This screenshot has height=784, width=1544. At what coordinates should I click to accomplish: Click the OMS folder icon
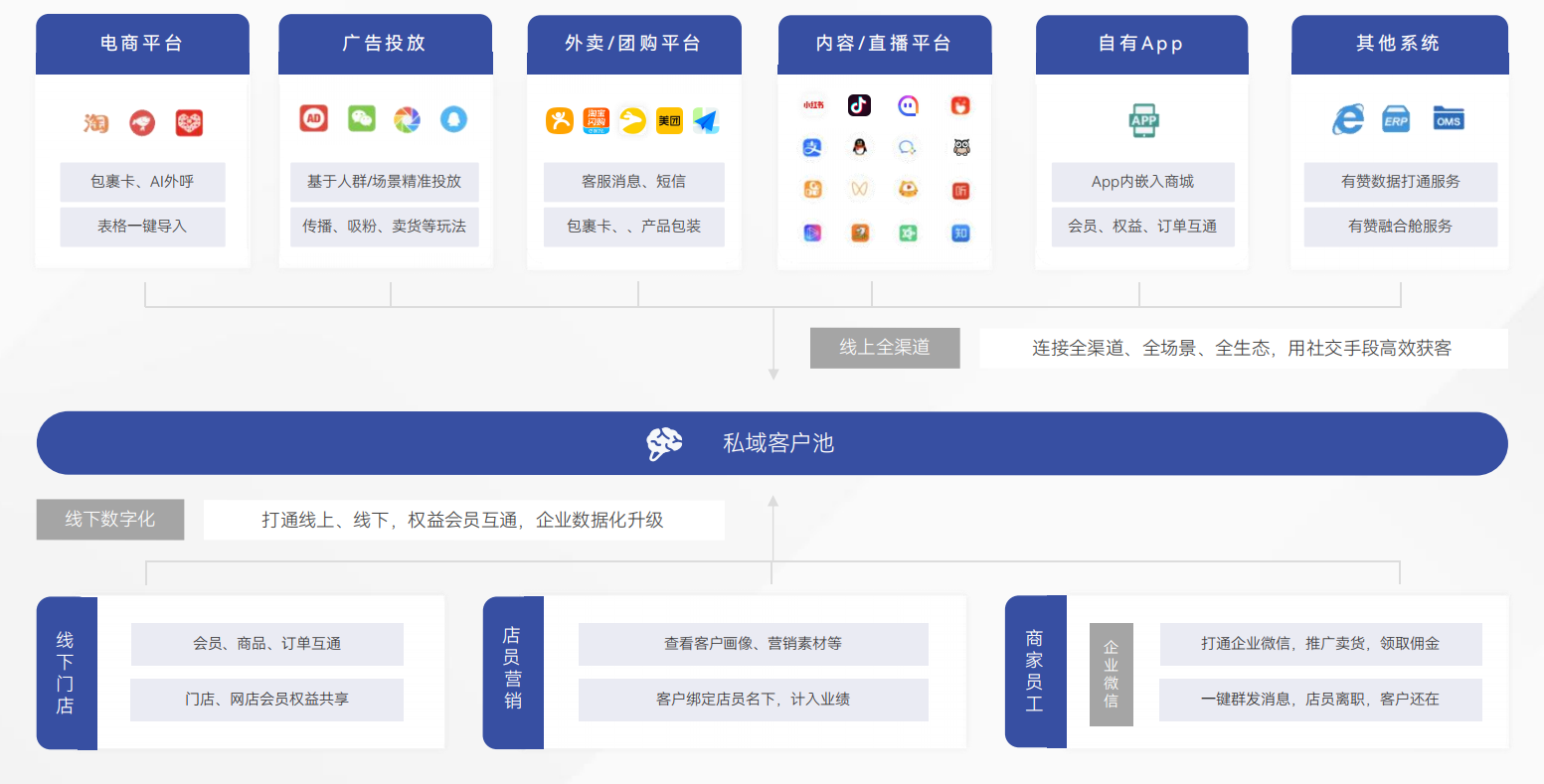pos(1449,119)
